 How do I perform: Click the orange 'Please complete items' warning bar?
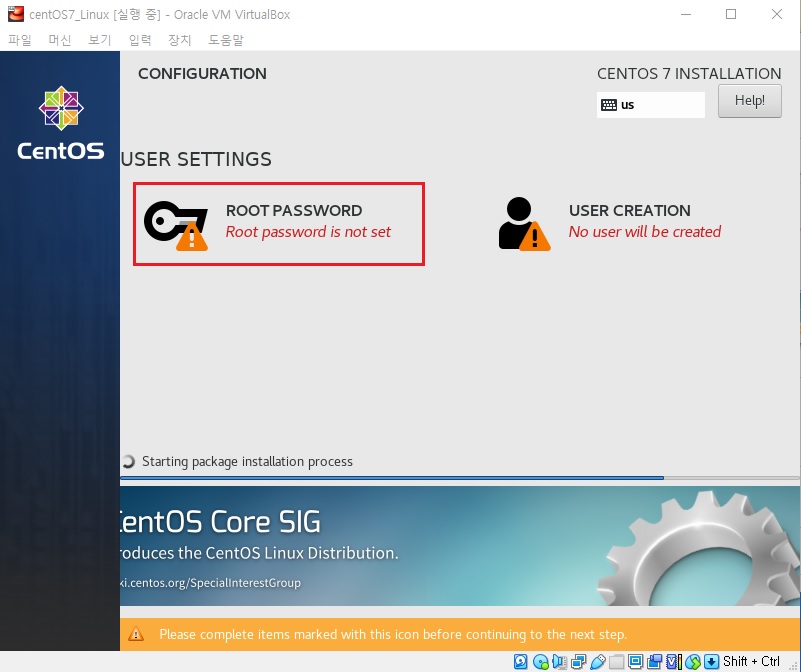click(x=460, y=634)
